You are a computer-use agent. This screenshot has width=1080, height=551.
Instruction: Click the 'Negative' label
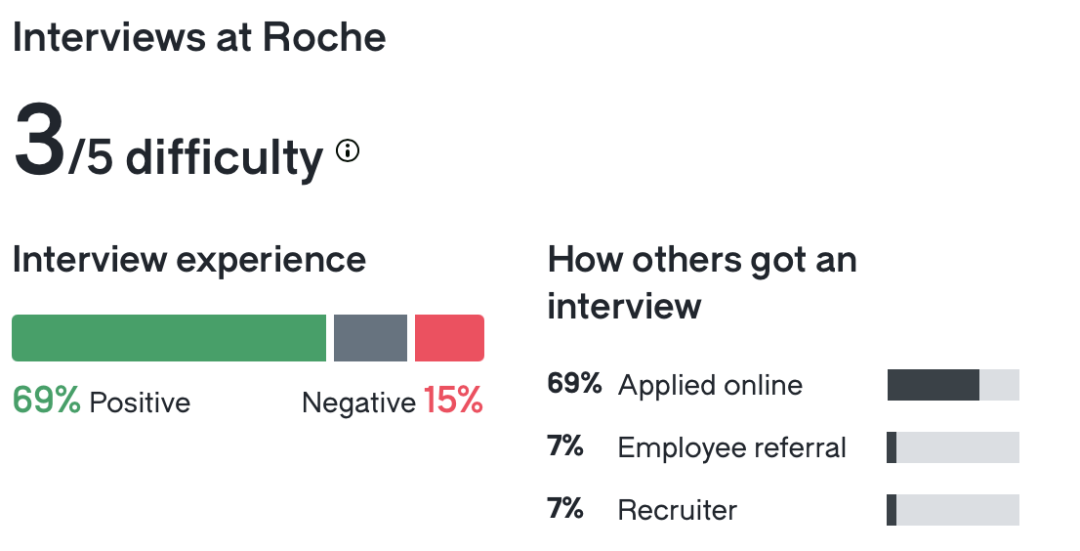[358, 403]
